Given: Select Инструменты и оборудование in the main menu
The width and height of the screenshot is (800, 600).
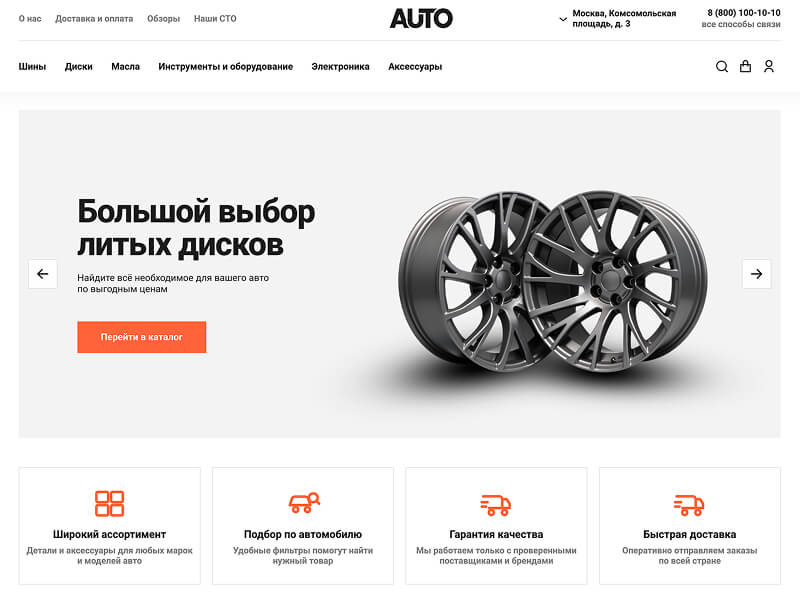Looking at the screenshot, I should click(226, 66).
